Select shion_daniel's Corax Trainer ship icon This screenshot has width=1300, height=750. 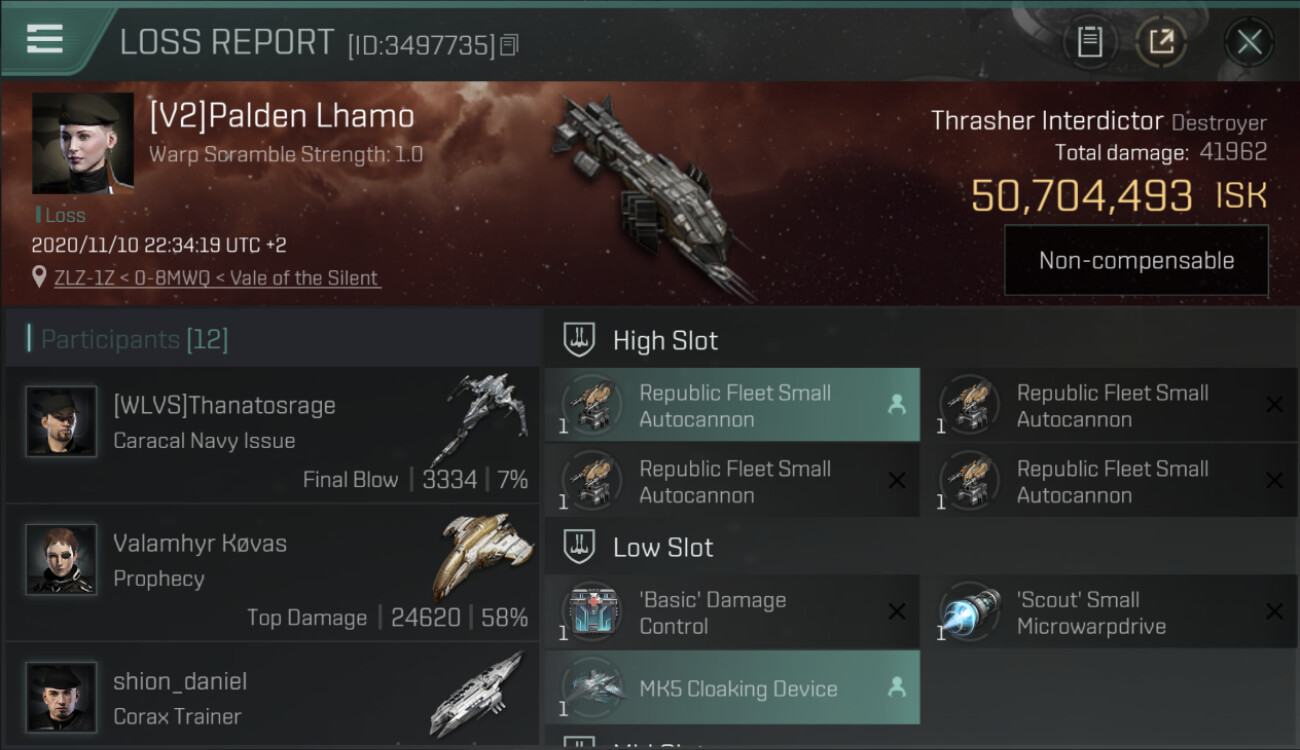(x=477, y=693)
